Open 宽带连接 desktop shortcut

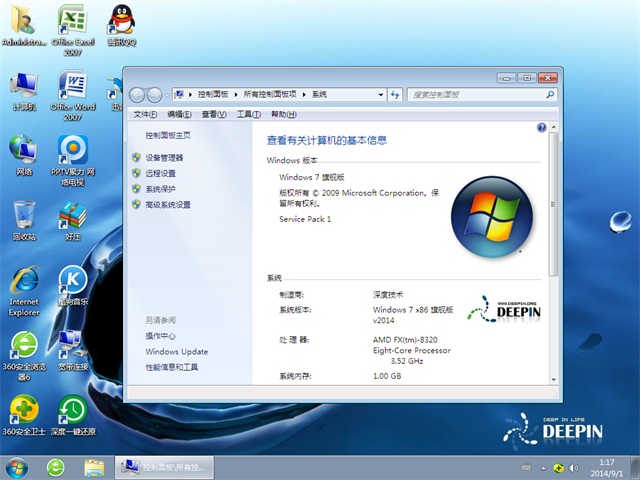coord(73,350)
